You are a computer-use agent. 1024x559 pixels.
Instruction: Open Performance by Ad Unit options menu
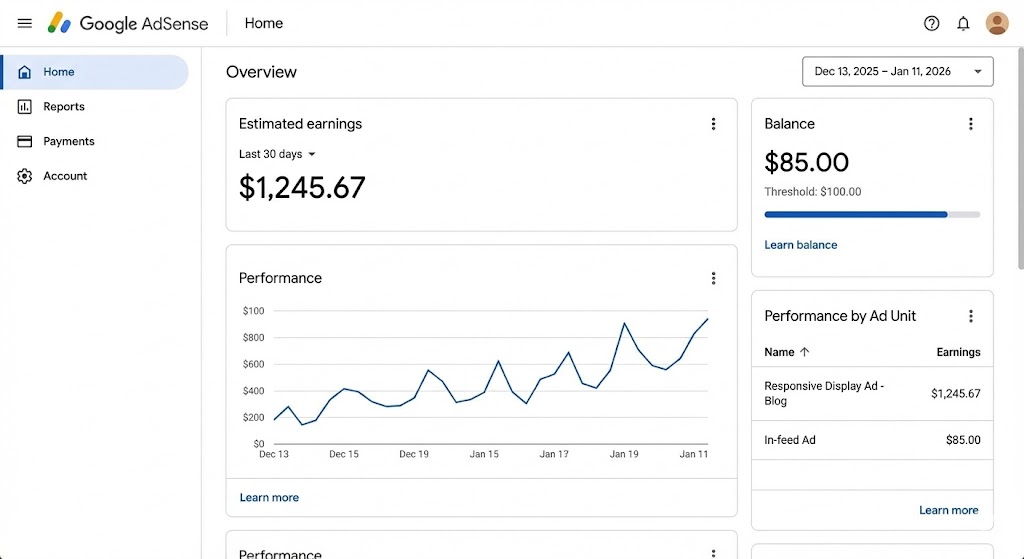(970, 316)
